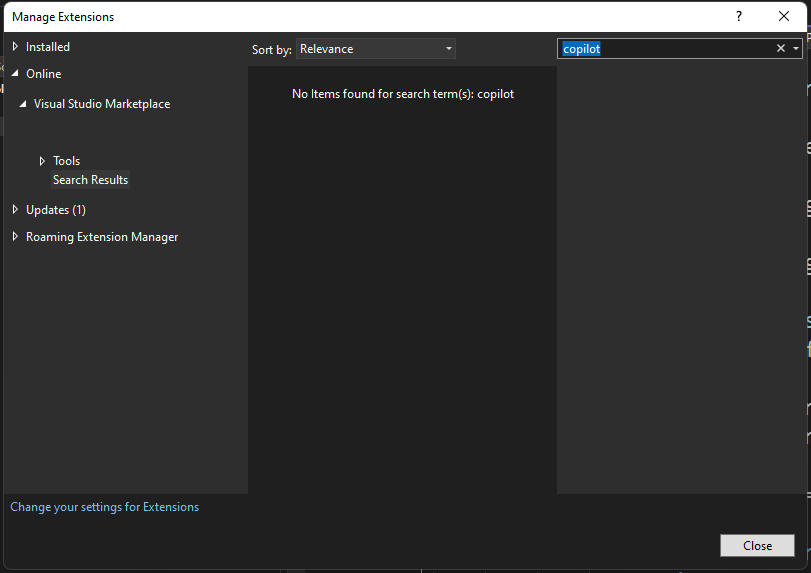
Task: Select Visual Studio Marketplace in the tree
Action: click(102, 104)
